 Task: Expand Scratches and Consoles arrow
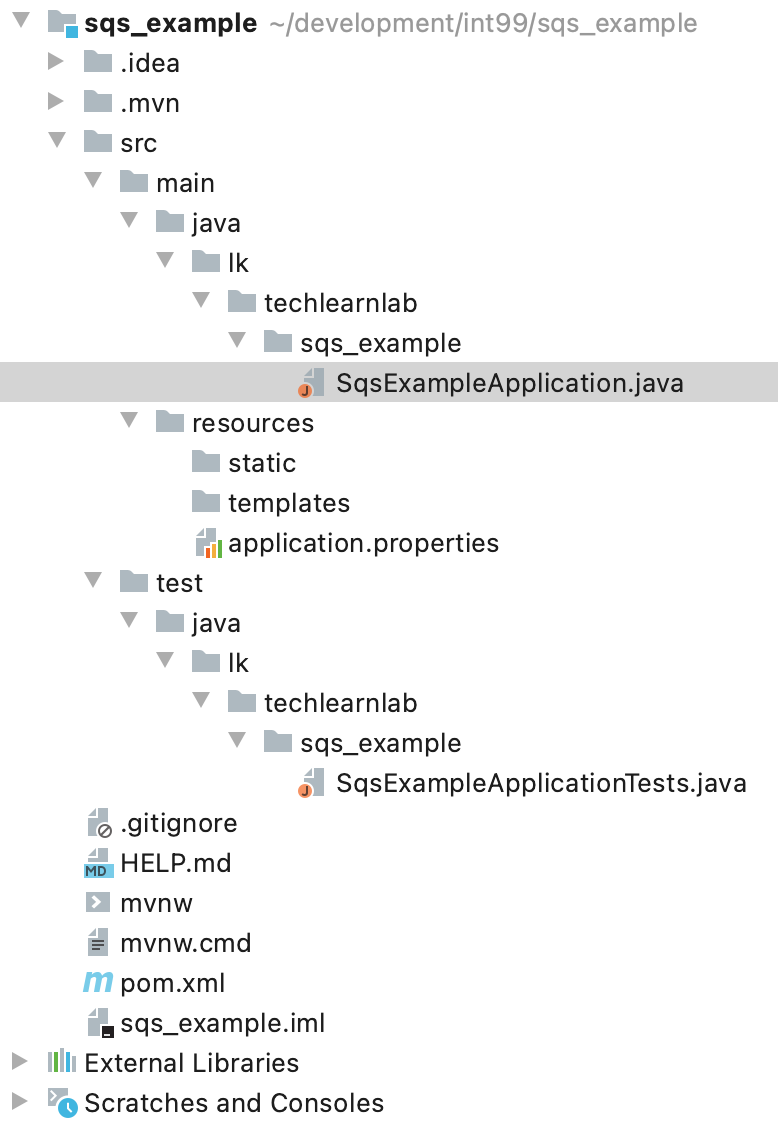pyautogui.click(x=20, y=1102)
